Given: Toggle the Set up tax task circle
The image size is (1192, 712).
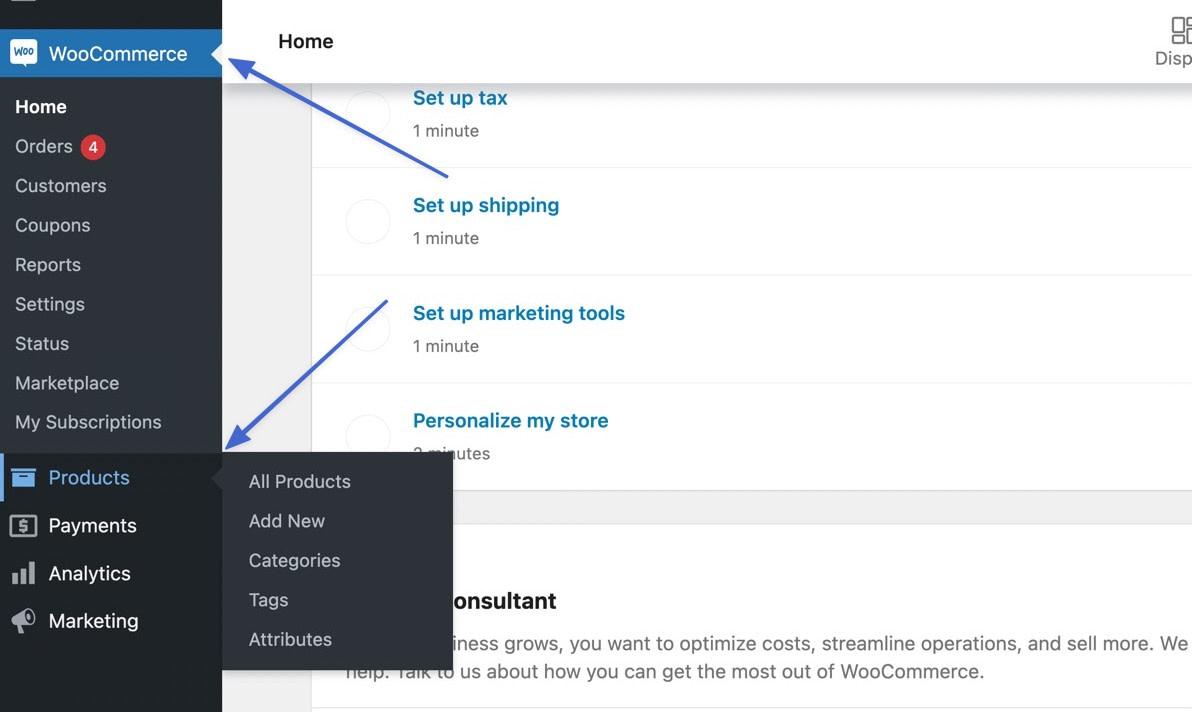Looking at the screenshot, I should point(368,113).
